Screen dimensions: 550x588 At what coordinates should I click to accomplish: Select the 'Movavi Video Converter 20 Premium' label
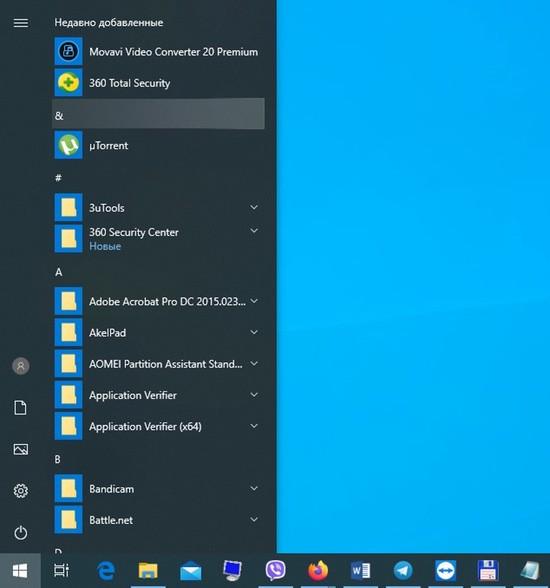pyautogui.click(x=173, y=52)
